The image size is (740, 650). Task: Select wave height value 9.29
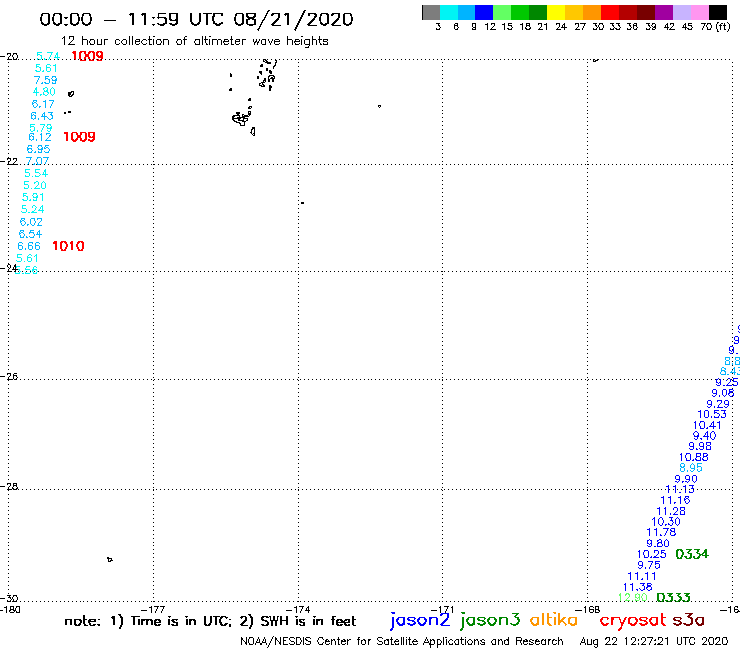click(718, 404)
